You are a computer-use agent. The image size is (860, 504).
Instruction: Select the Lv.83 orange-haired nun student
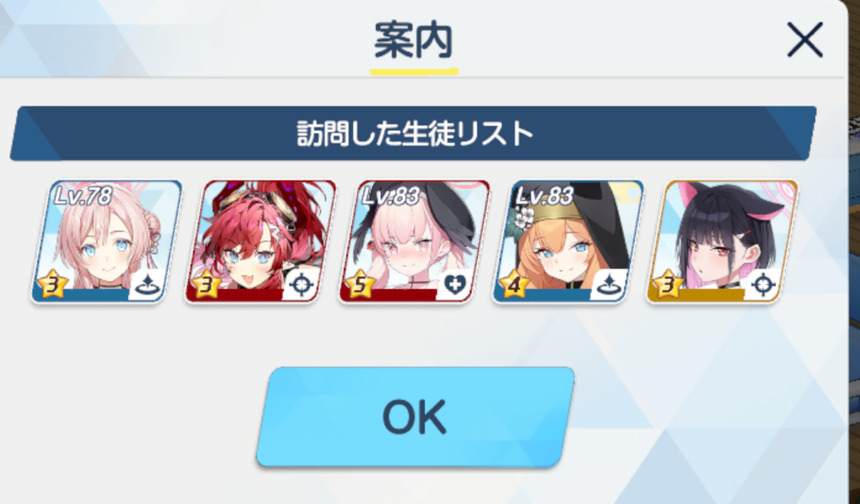coord(568,241)
